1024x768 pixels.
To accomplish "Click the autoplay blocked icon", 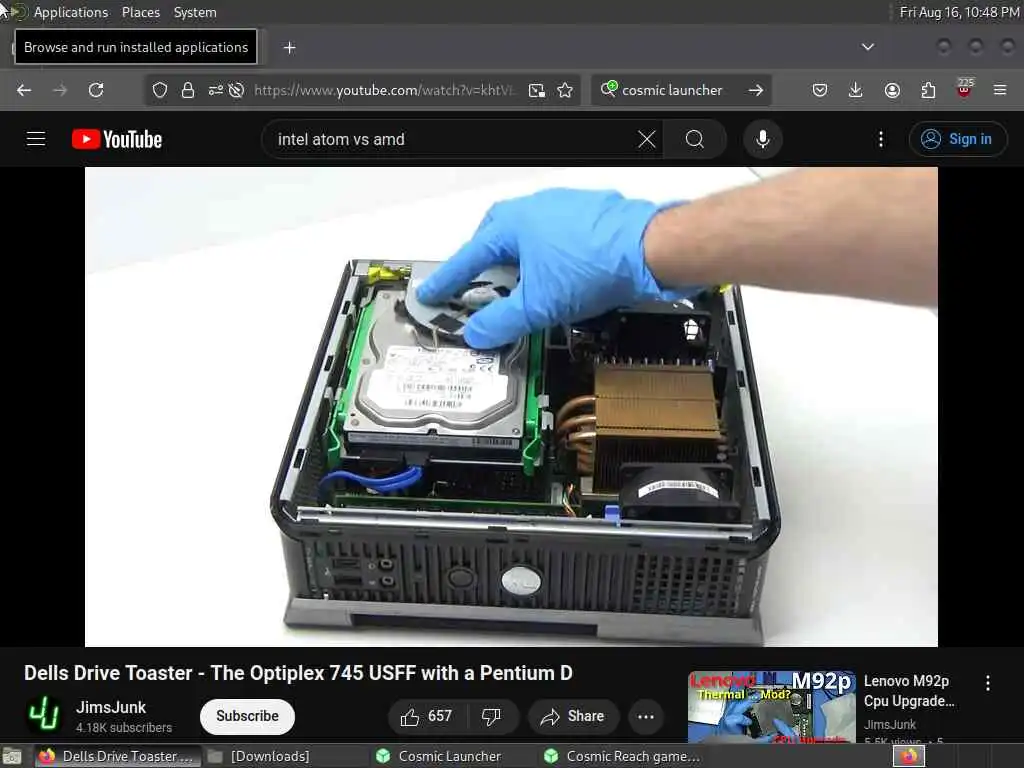I will [x=236, y=90].
